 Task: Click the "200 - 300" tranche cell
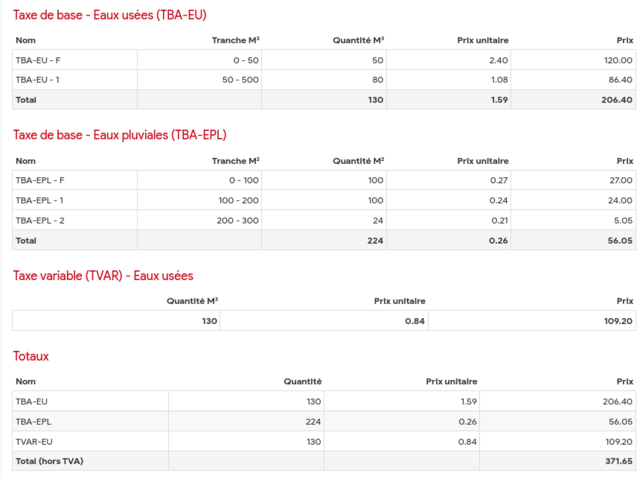[237, 220]
